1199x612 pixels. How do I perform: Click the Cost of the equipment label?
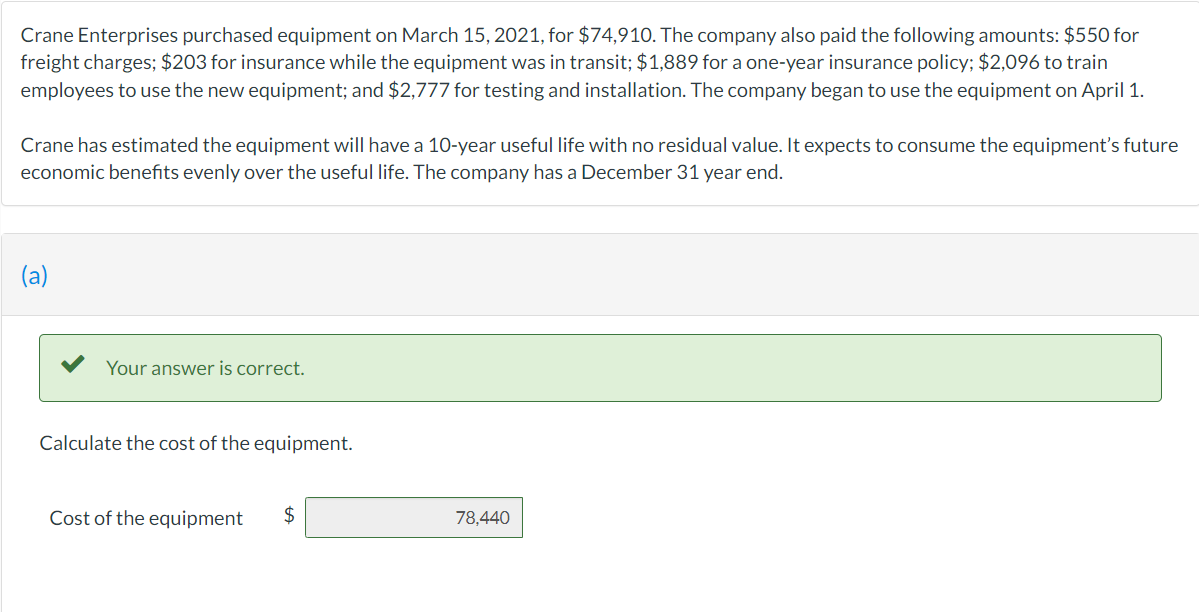(145, 517)
